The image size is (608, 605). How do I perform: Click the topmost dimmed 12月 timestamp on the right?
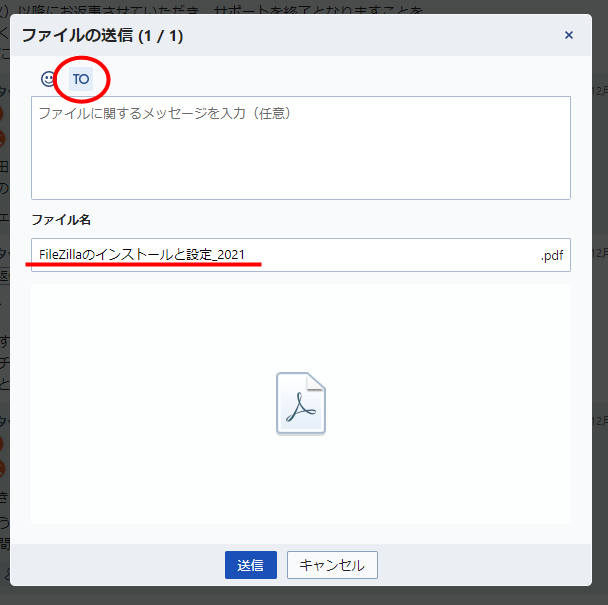[599, 90]
